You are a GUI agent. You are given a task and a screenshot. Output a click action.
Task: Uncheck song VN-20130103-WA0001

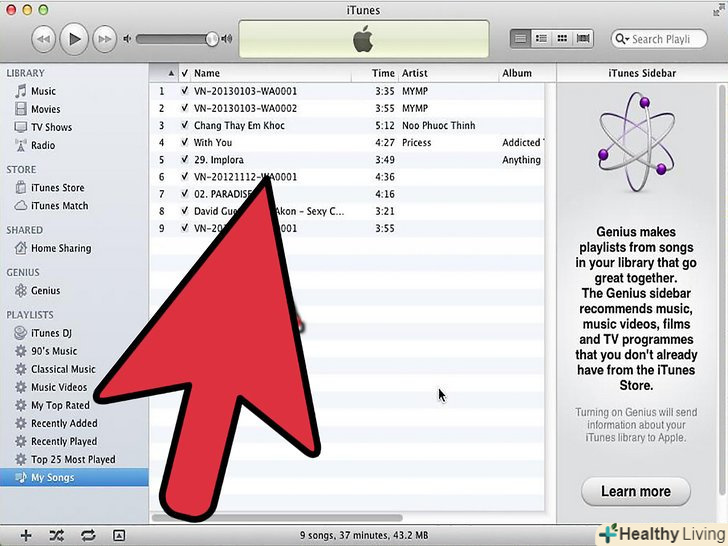pyautogui.click(x=185, y=91)
